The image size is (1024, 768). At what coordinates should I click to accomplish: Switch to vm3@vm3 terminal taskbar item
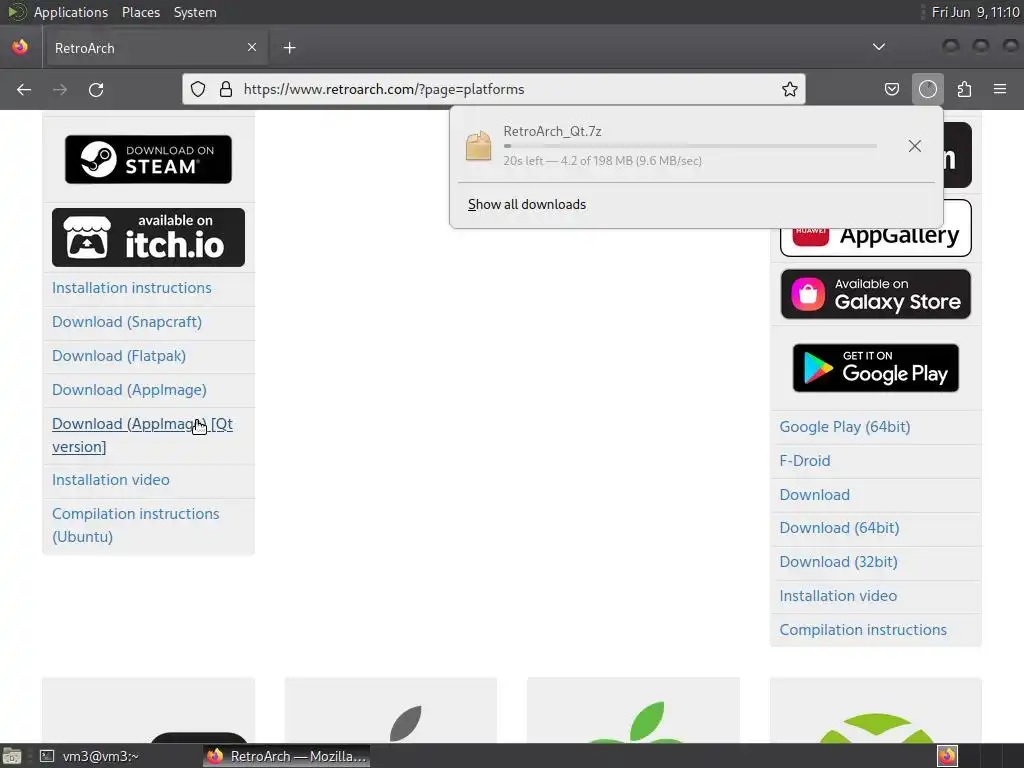coord(91,756)
